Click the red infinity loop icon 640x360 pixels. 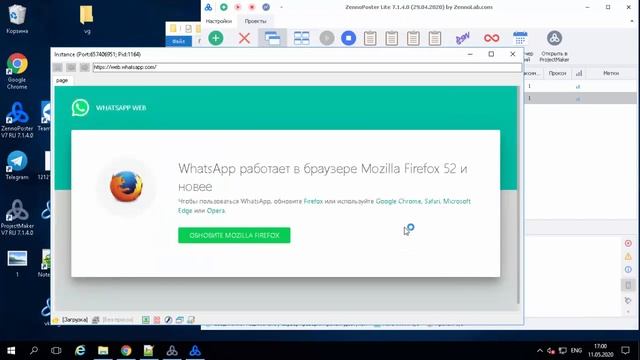(x=491, y=38)
